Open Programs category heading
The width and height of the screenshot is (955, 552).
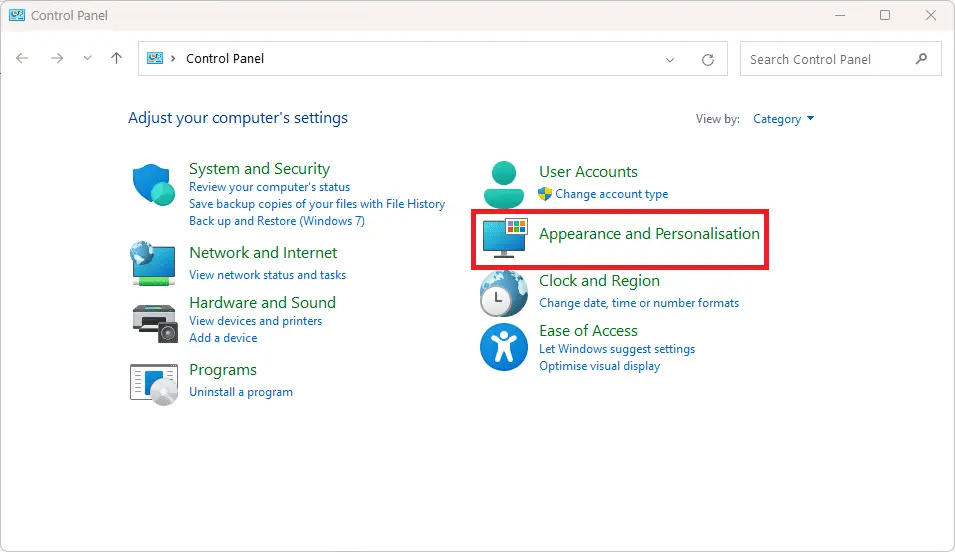pyautogui.click(x=223, y=370)
